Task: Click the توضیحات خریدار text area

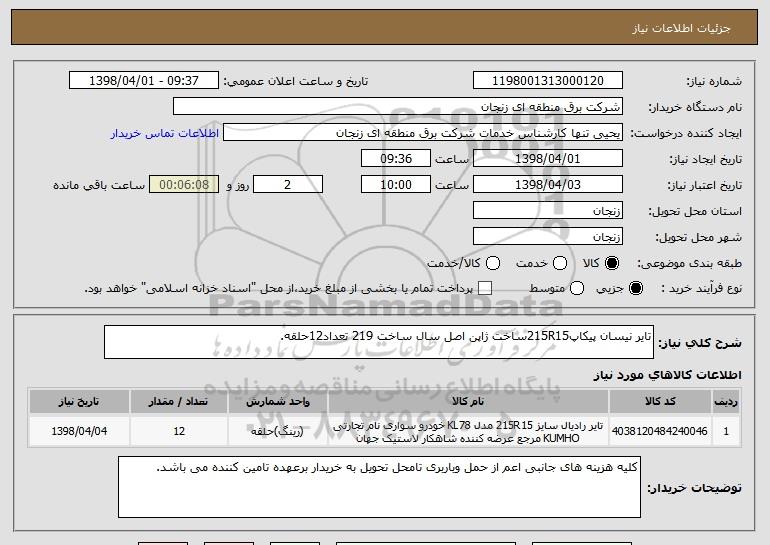Action: pos(379,487)
